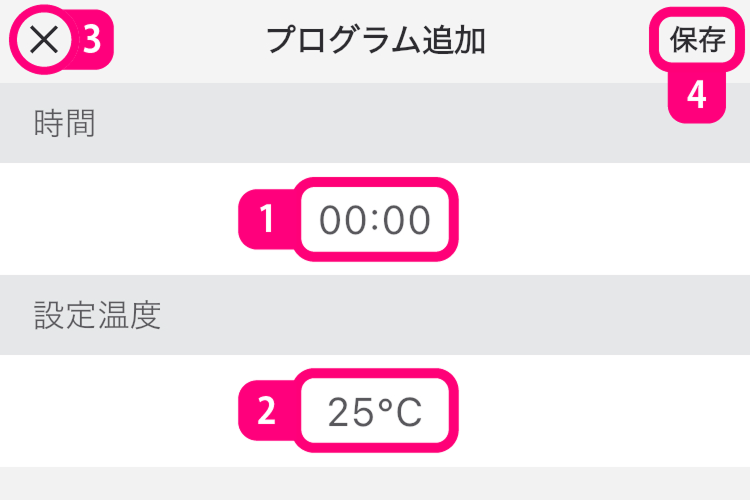Click the white temperature row right of 25°C
The width and height of the screenshot is (750, 500).
pos(600,411)
